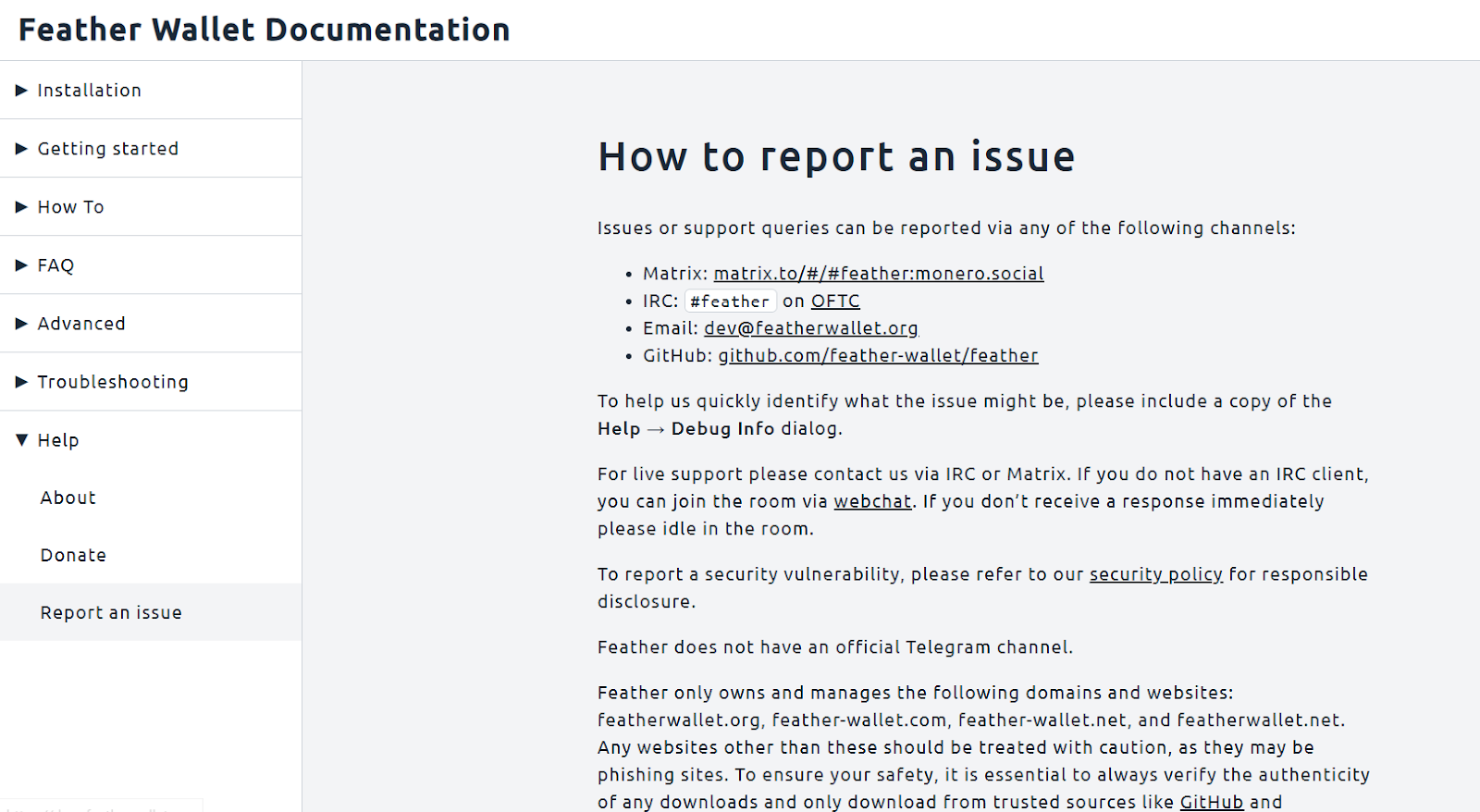Expand the Installation section arrow
1480x812 pixels.
22,91
